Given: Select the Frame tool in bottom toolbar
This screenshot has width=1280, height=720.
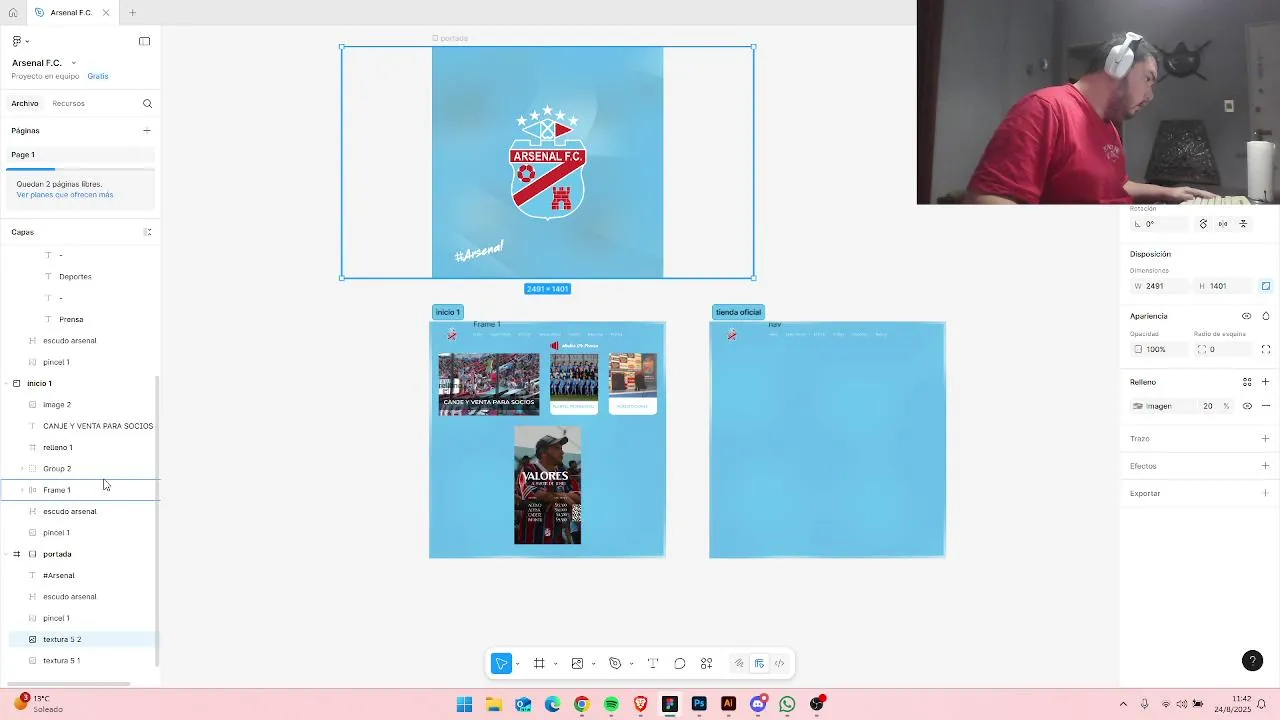Looking at the screenshot, I should (539, 664).
